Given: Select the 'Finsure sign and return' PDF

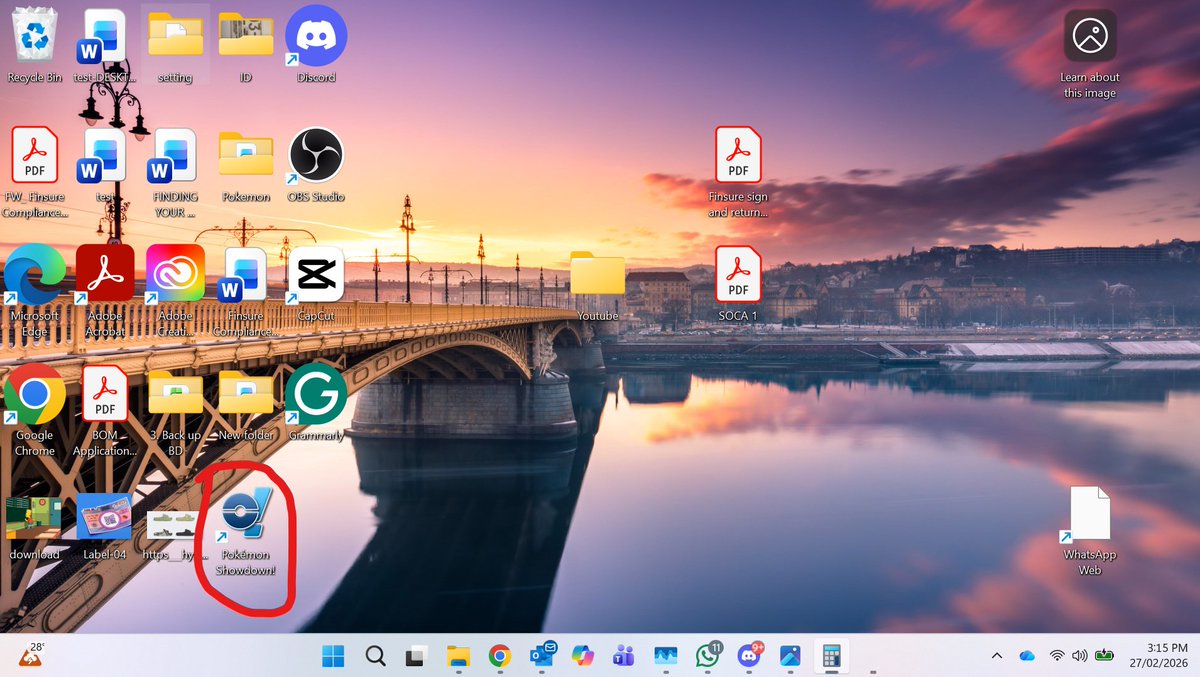Looking at the screenshot, I should click(738, 172).
